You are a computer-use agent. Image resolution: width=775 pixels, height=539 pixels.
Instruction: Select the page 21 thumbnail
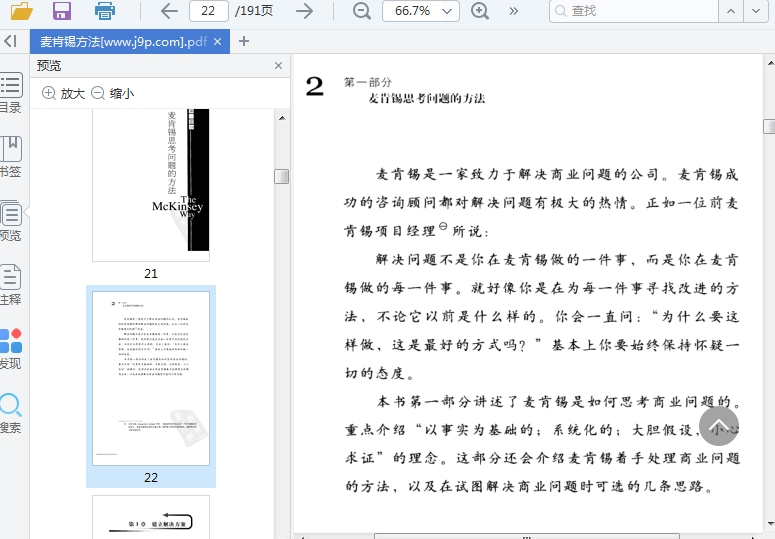click(x=151, y=185)
